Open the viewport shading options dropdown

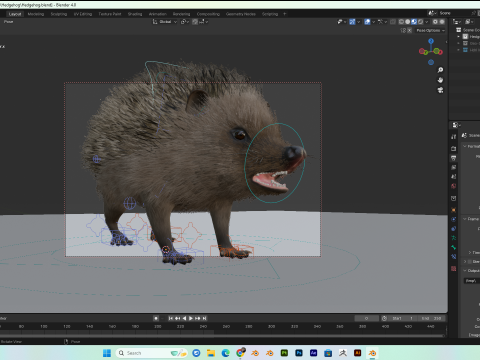(x=427, y=22)
